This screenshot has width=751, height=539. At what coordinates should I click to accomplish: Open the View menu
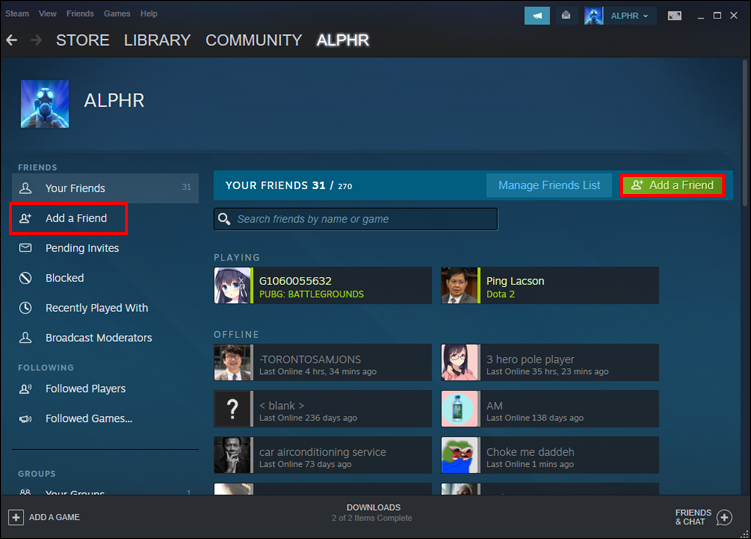point(47,13)
